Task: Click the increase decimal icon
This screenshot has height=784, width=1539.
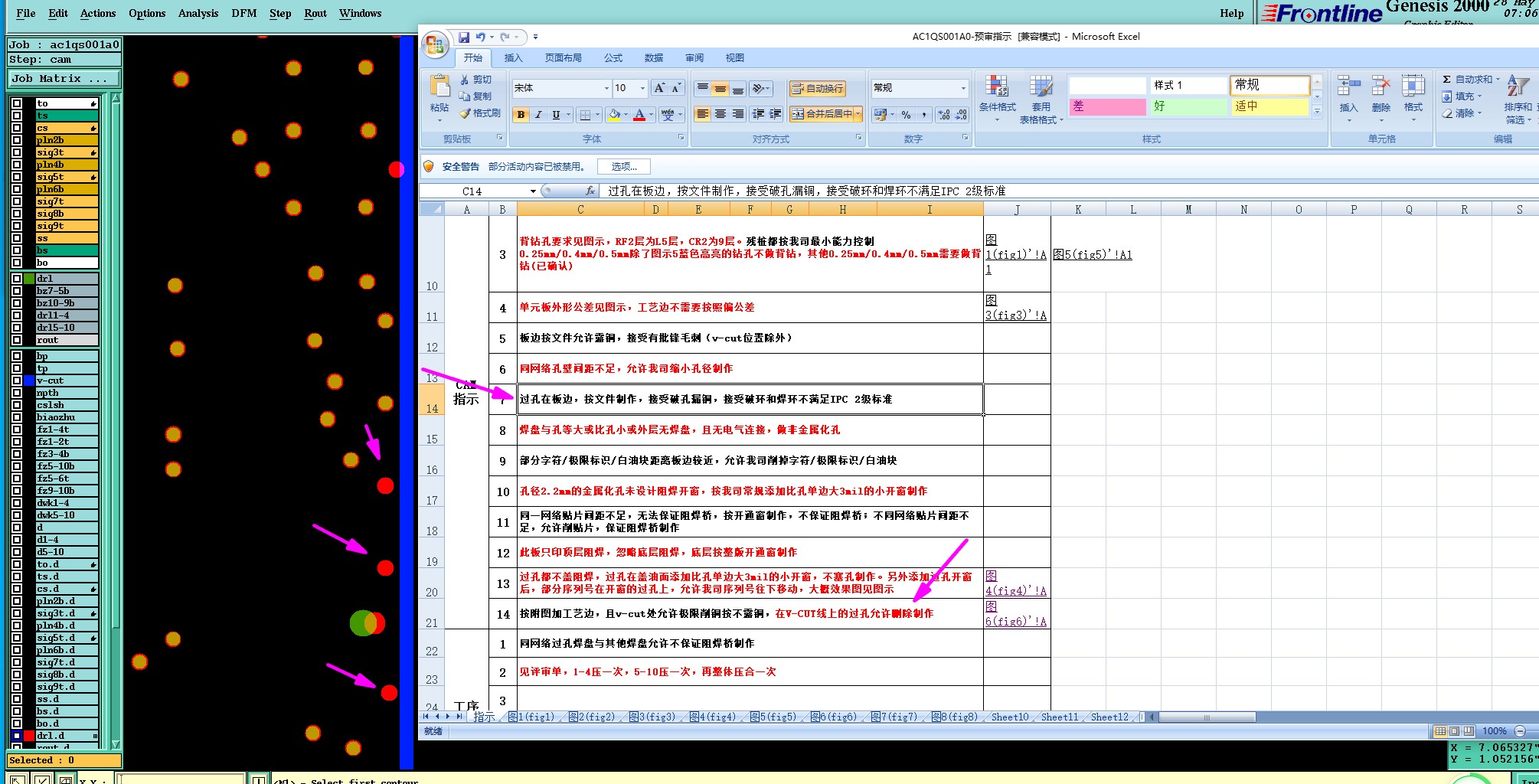Action: [x=944, y=115]
